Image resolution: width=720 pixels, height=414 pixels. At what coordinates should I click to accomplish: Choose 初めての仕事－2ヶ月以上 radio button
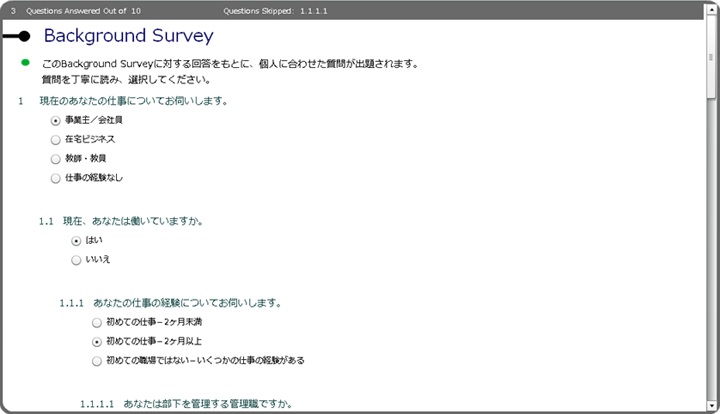pyautogui.click(x=97, y=342)
